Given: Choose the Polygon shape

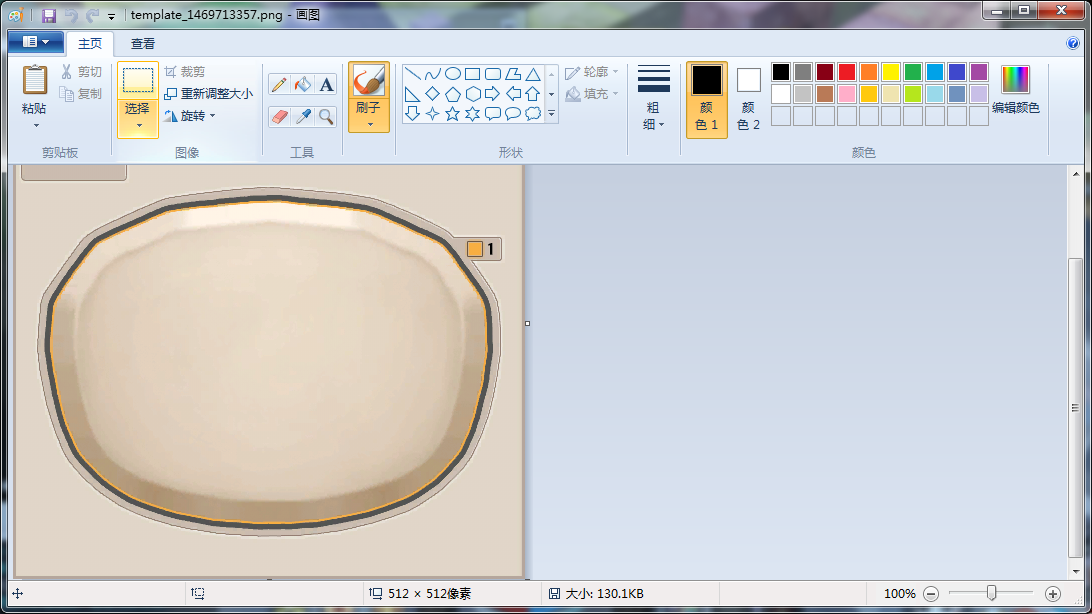Looking at the screenshot, I should (x=513, y=74).
